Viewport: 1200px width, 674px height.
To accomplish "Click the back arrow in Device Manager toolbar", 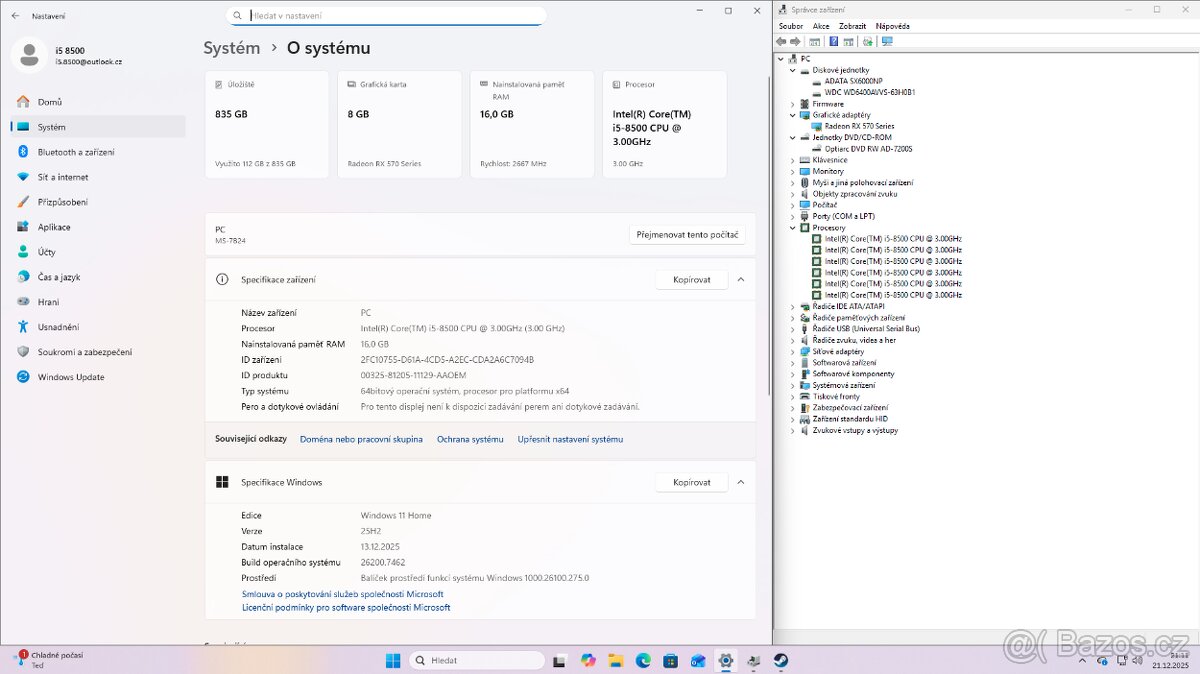I will [x=781, y=41].
